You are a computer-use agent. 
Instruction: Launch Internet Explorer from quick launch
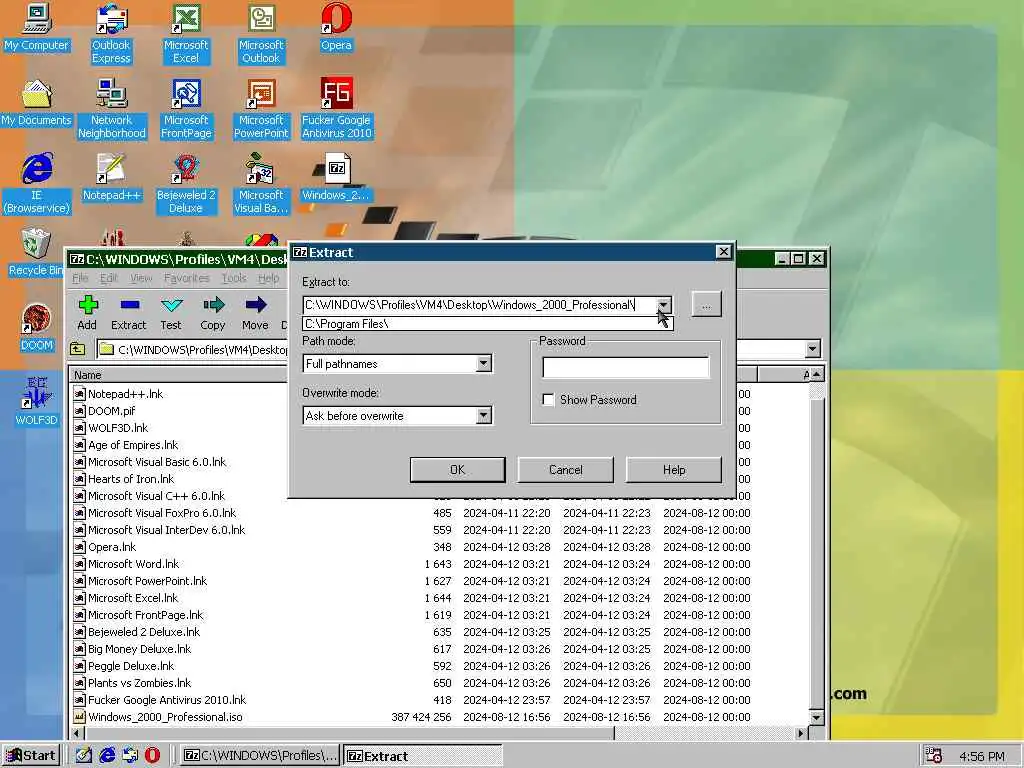point(107,755)
